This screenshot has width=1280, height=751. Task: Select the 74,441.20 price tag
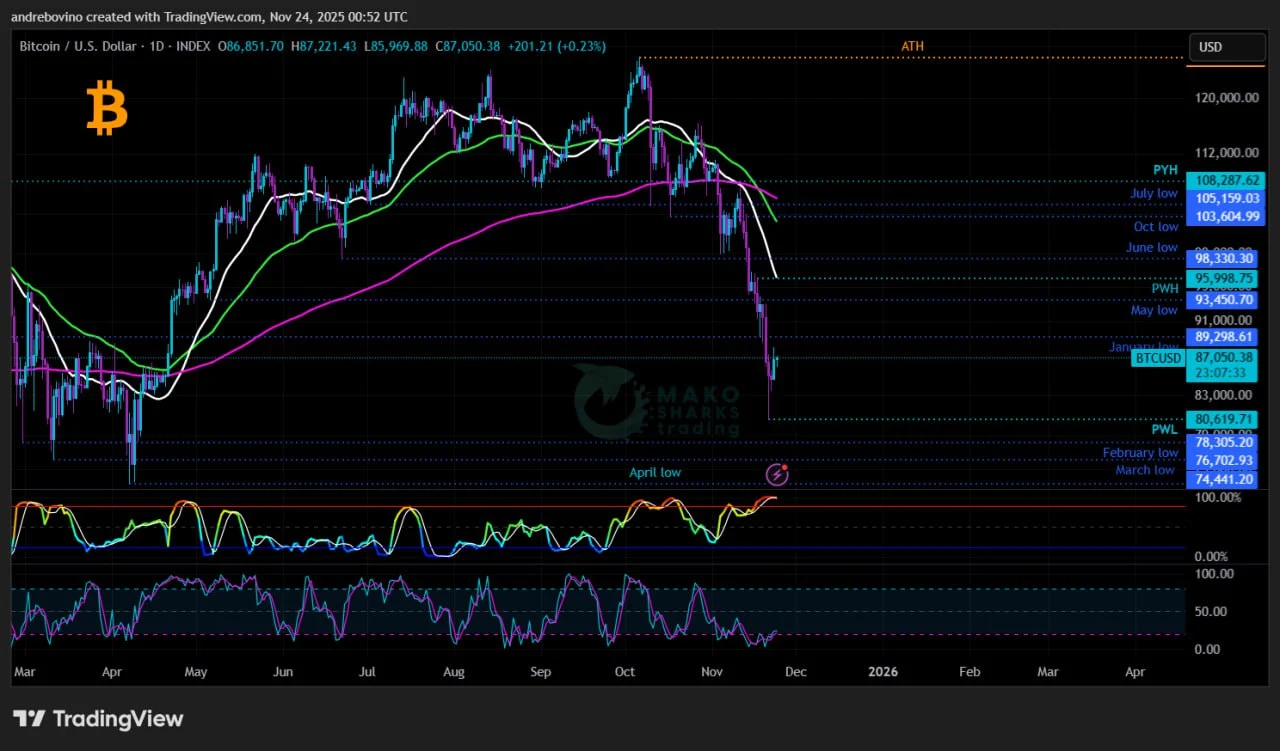pyautogui.click(x=1225, y=479)
